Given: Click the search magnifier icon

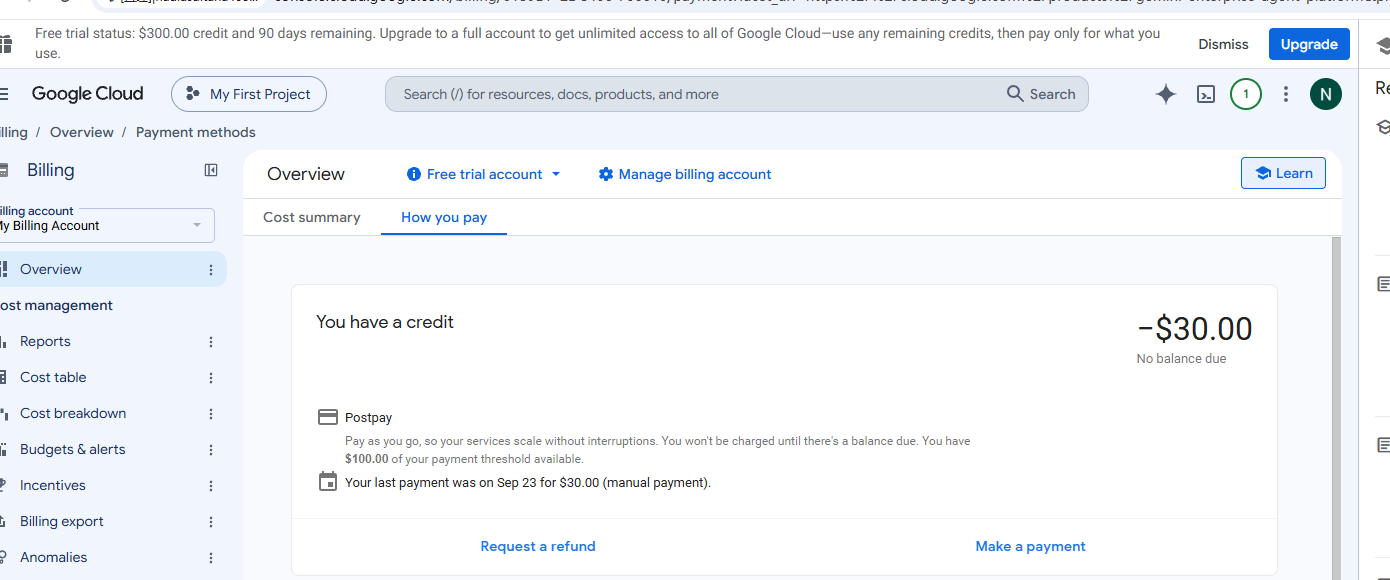Looking at the screenshot, I should pyautogui.click(x=1015, y=94).
